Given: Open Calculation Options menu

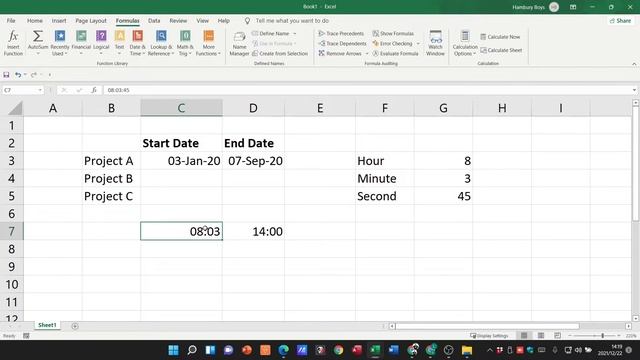Looking at the screenshot, I should coord(464,42).
